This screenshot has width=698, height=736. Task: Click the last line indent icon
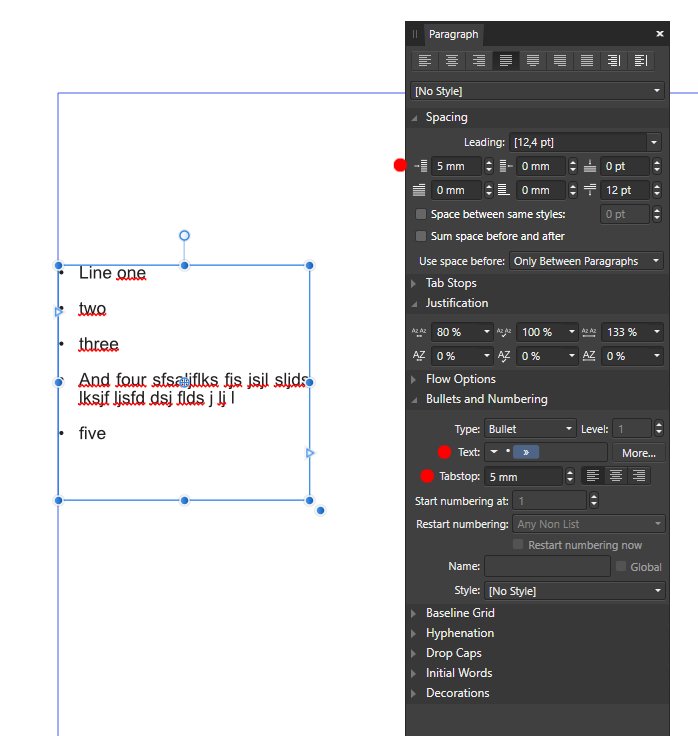504,190
